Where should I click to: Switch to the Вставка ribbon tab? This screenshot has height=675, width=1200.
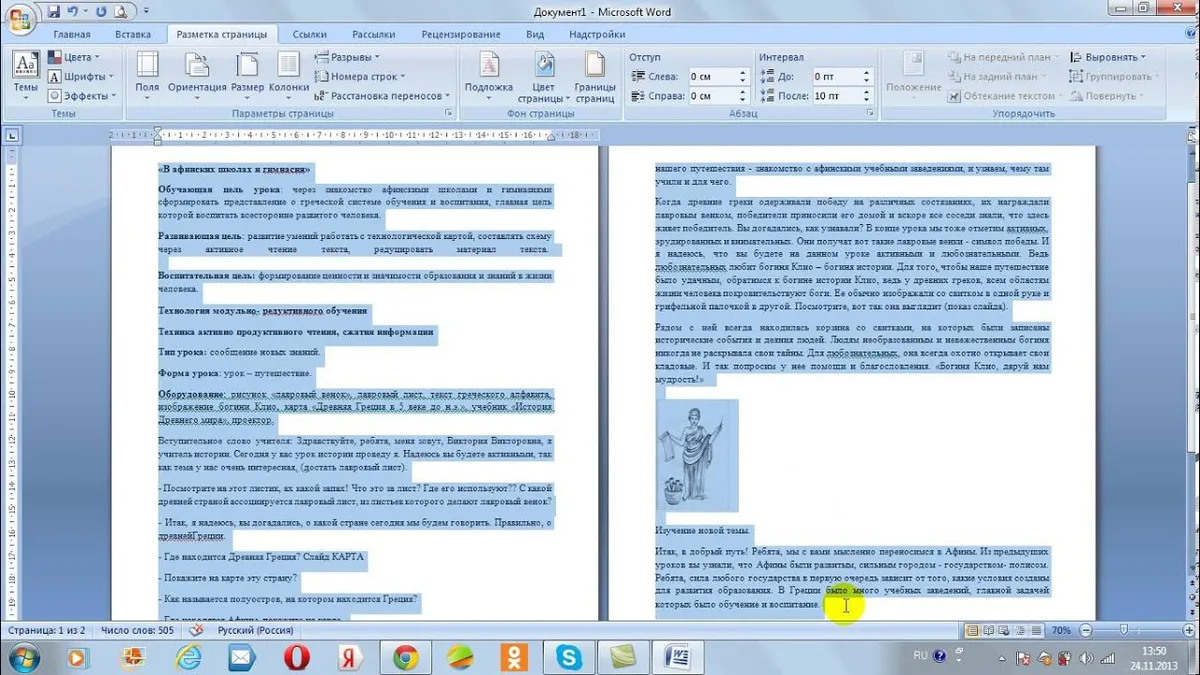(133, 34)
